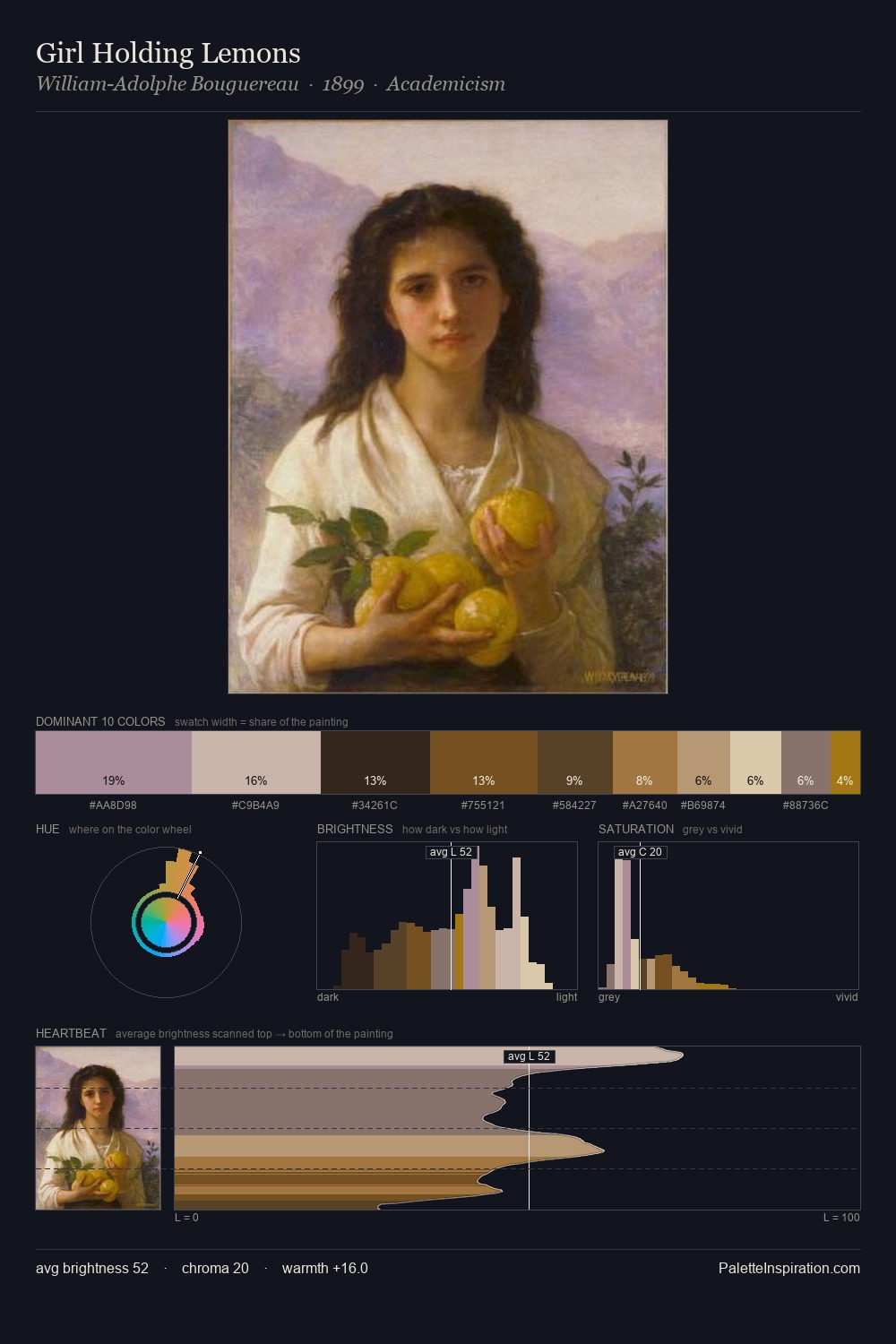The width and height of the screenshot is (896, 1344).
Task: Click hex code #B69874 text
Action: pyautogui.click(x=703, y=806)
